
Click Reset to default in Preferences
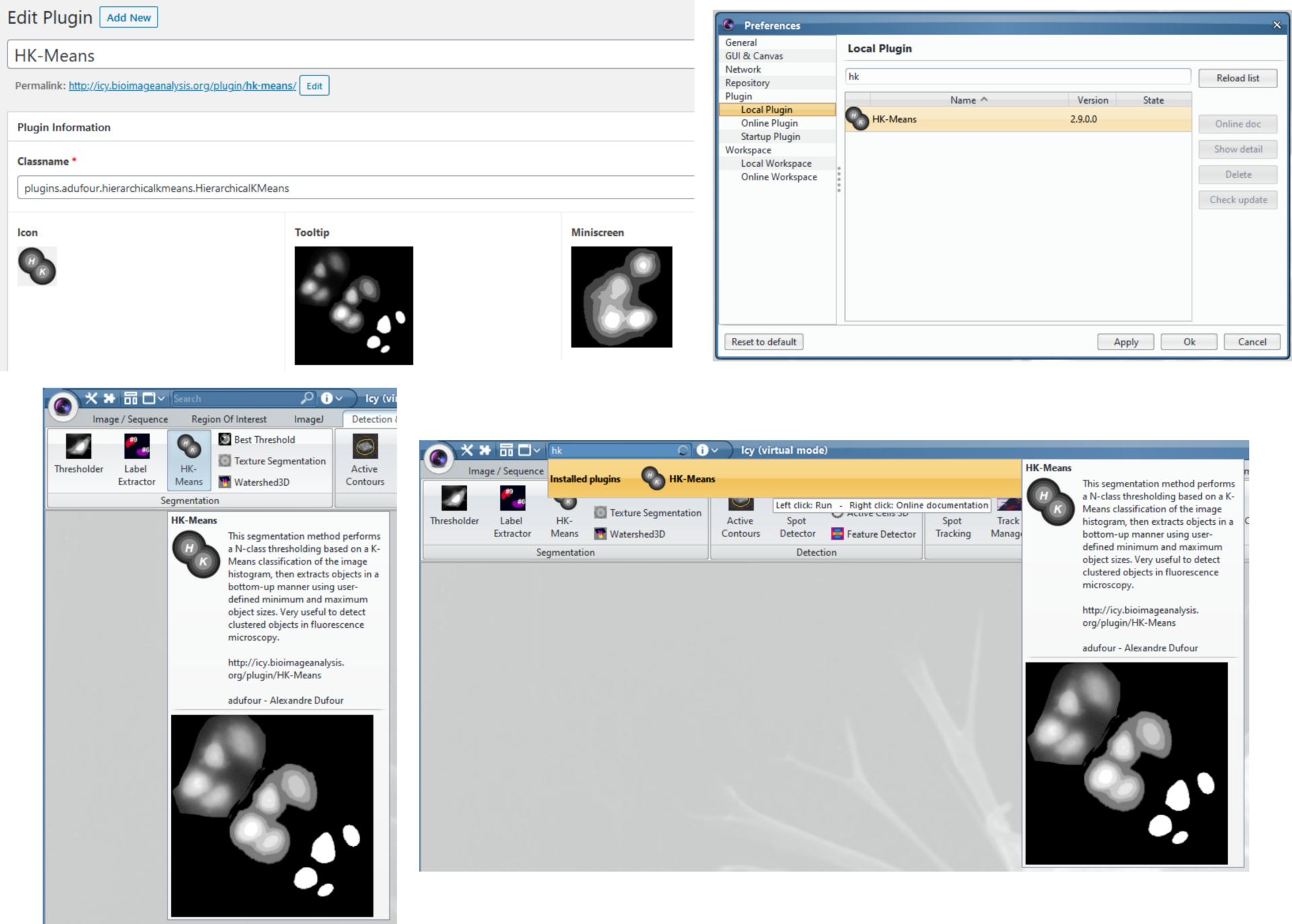(x=764, y=342)
